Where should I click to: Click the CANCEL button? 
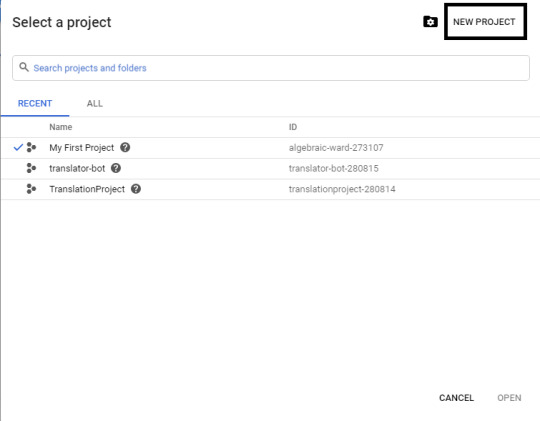[x=456, y=398]
